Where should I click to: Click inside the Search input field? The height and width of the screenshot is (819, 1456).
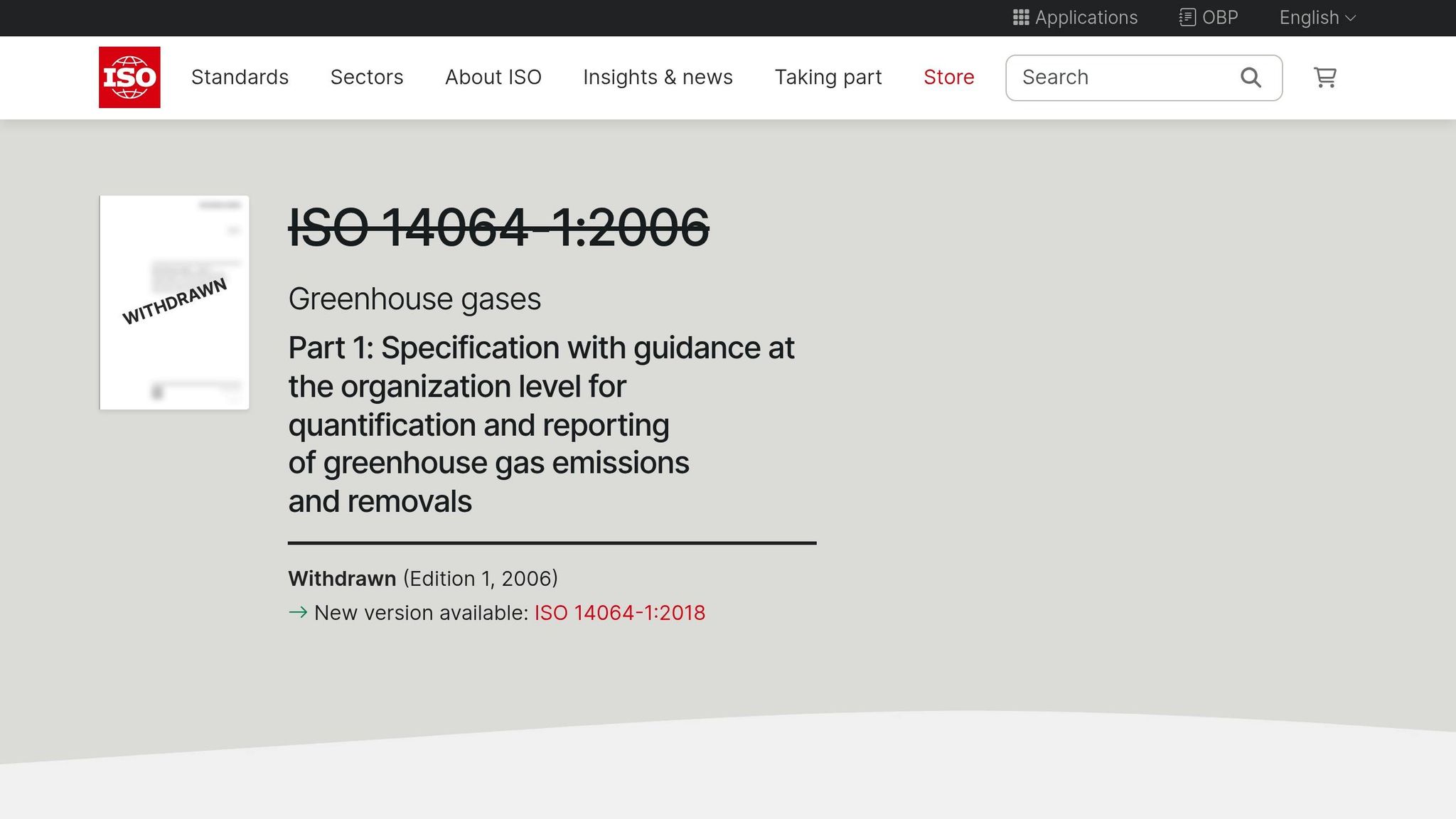click(x=1116, y=77)
